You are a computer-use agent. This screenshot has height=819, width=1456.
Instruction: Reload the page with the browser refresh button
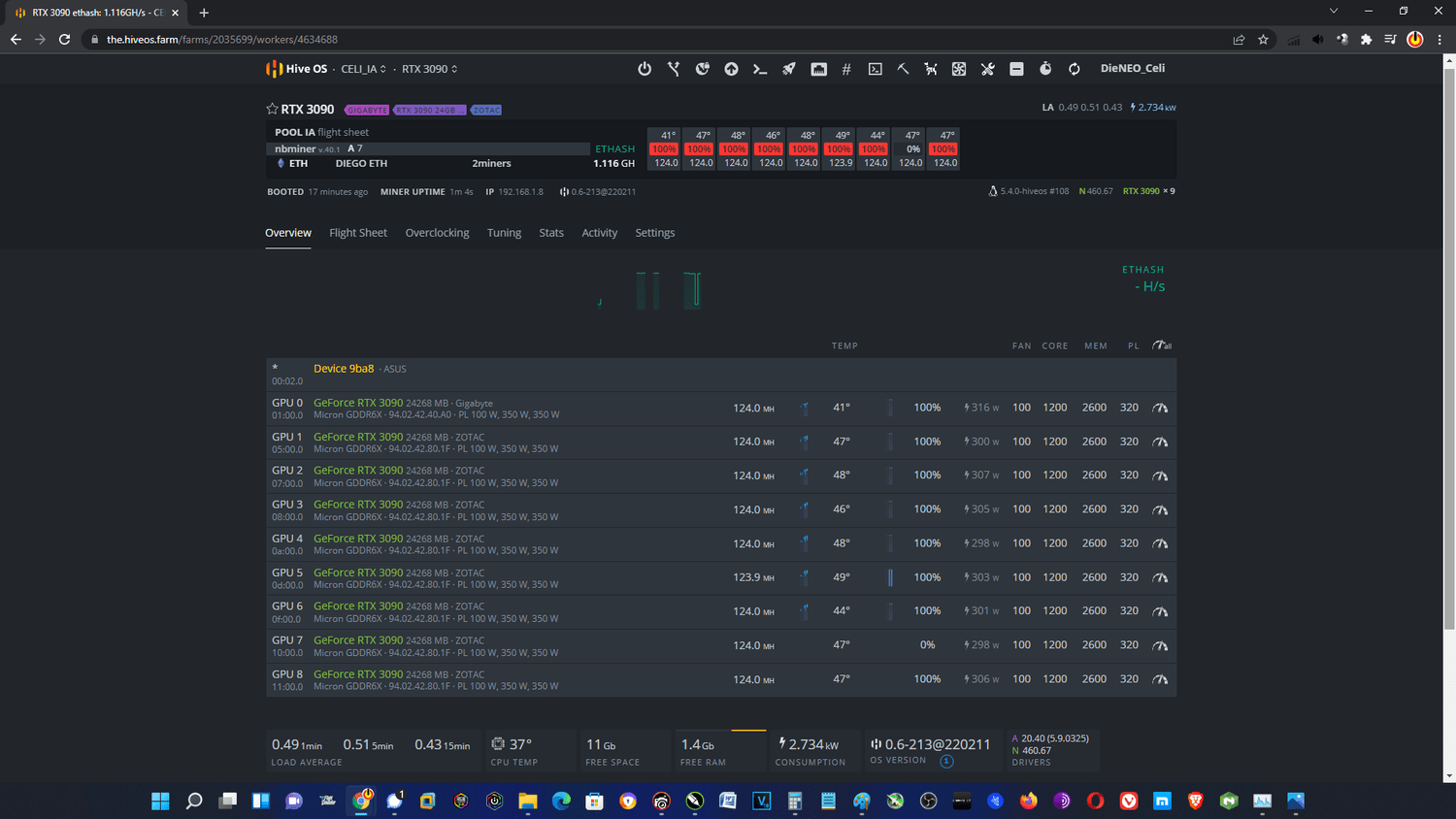pyautogui.click(x=64, y=40)
